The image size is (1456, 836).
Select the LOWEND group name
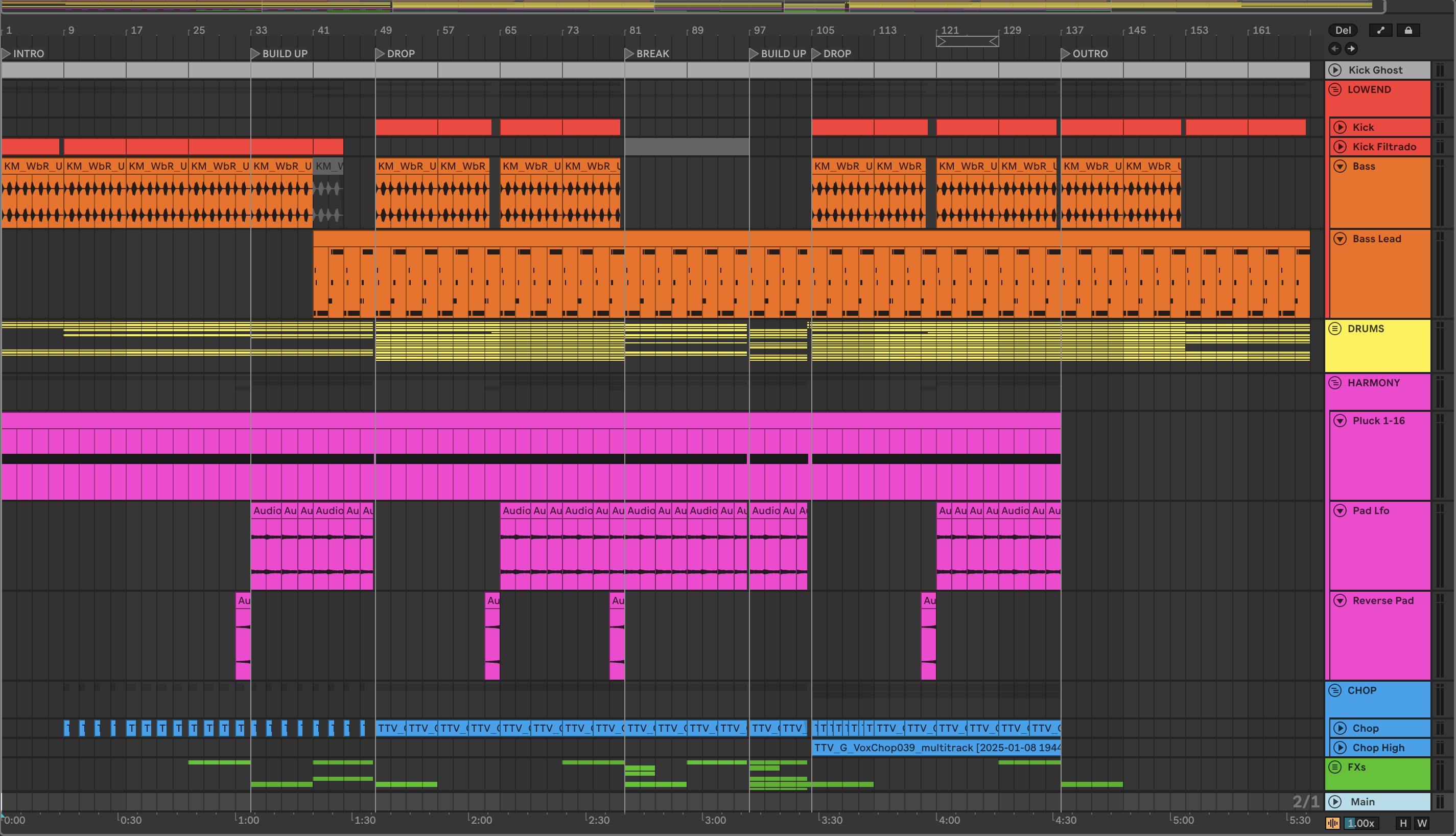pos(1369,89)
